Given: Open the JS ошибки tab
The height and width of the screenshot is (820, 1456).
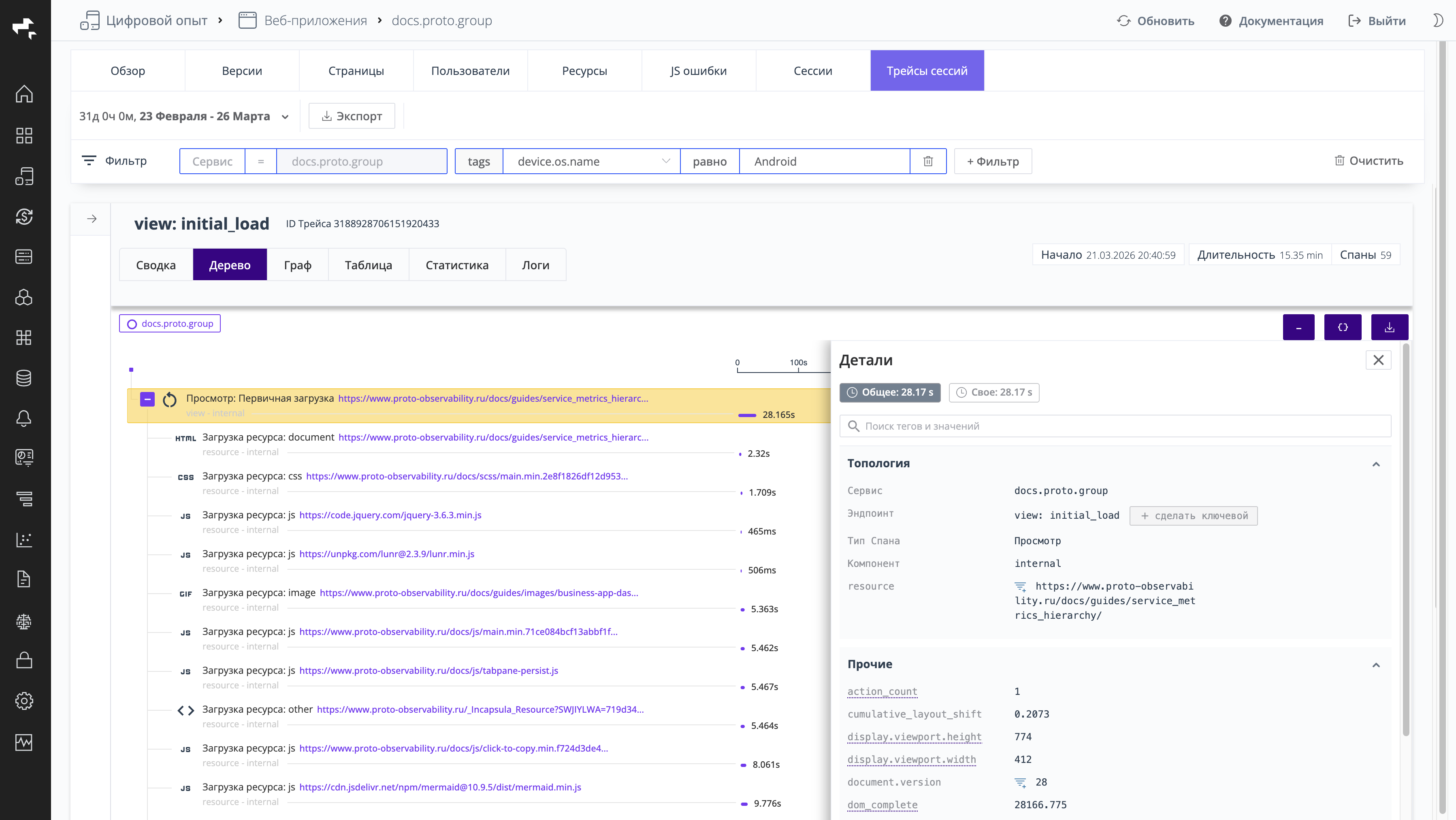Looking at the screenshot, I should pos(699,70).
